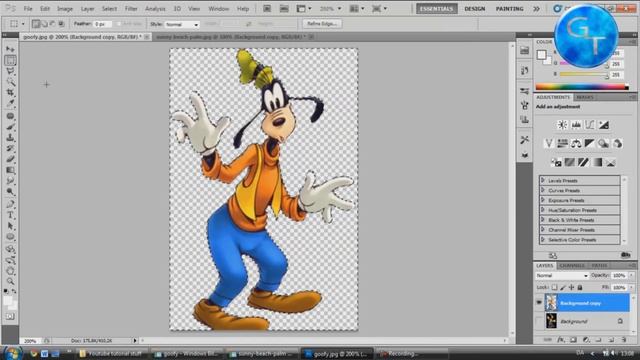Add a Color Balance adjustment

(576, 143)
